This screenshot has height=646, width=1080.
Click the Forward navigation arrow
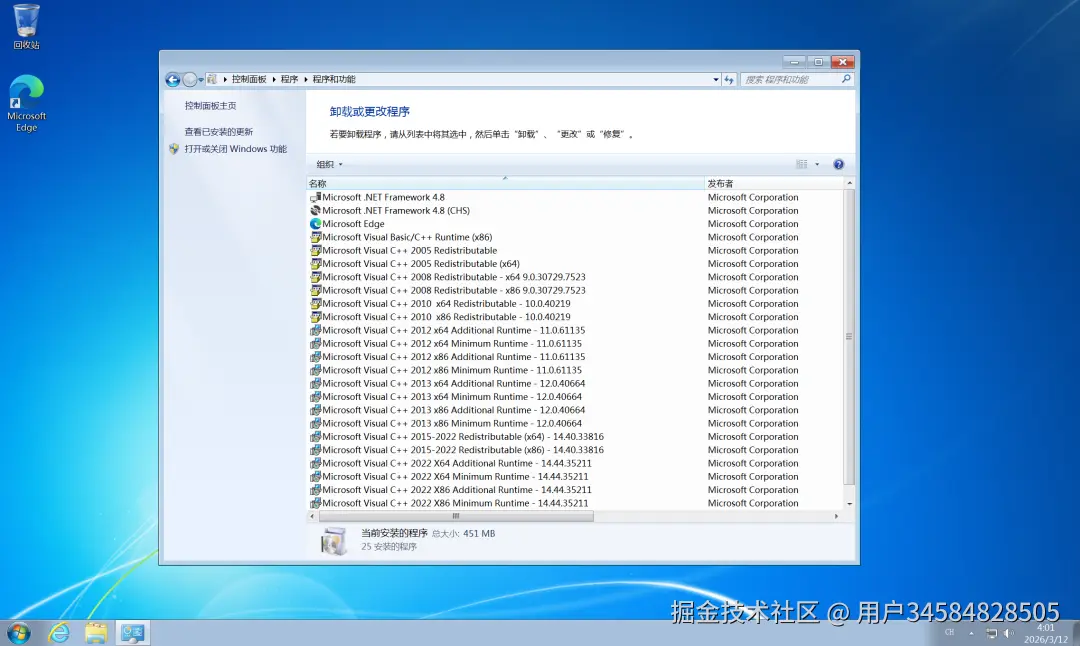point(190,80)
